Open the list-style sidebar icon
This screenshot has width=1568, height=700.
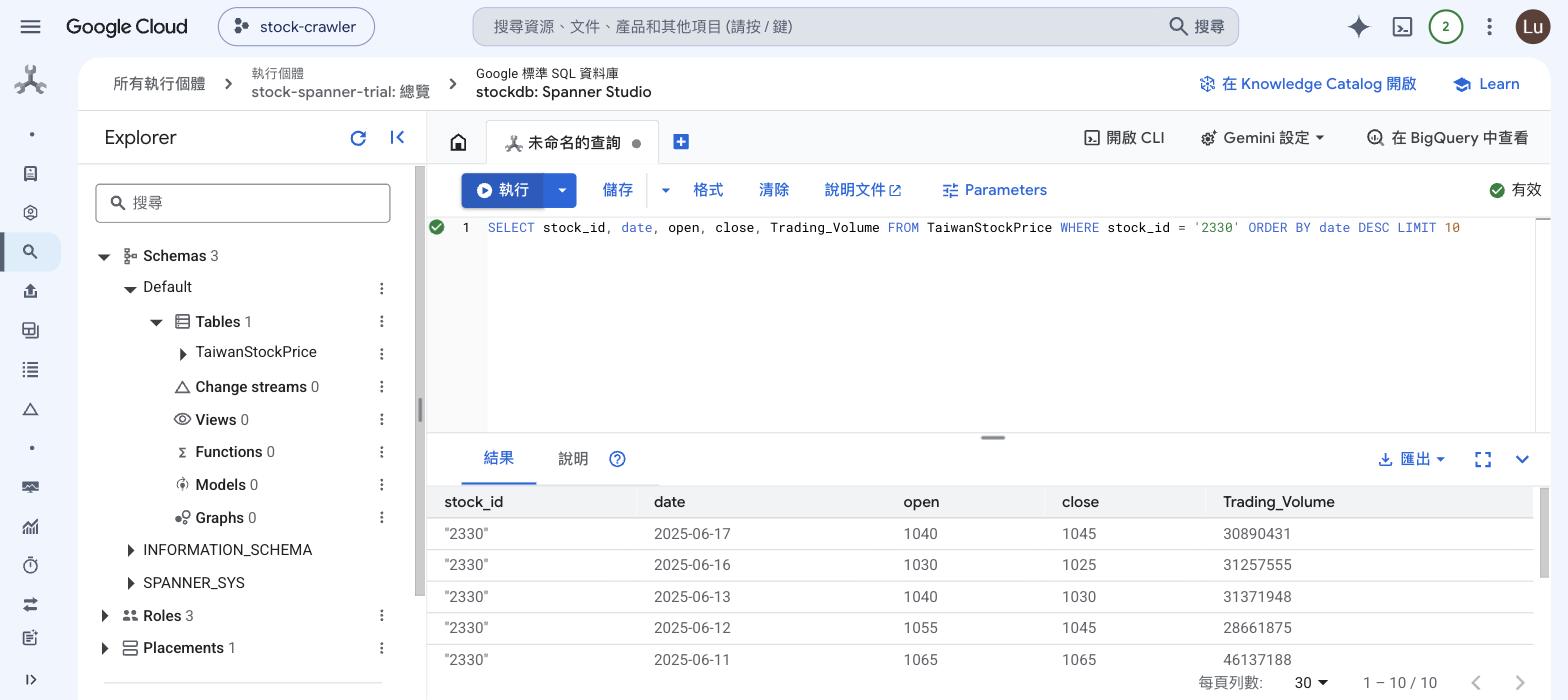(30, 370)
